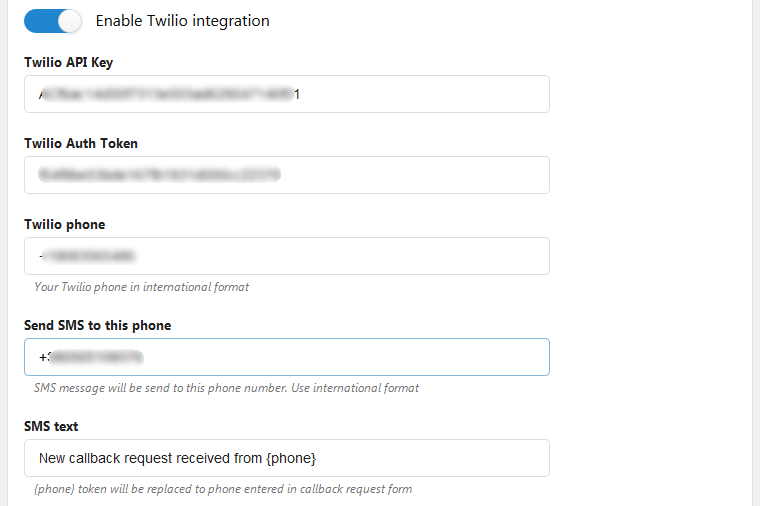Click the "Twilio phone" field label
Screen dimensions: 760x506
coord(64,224)
